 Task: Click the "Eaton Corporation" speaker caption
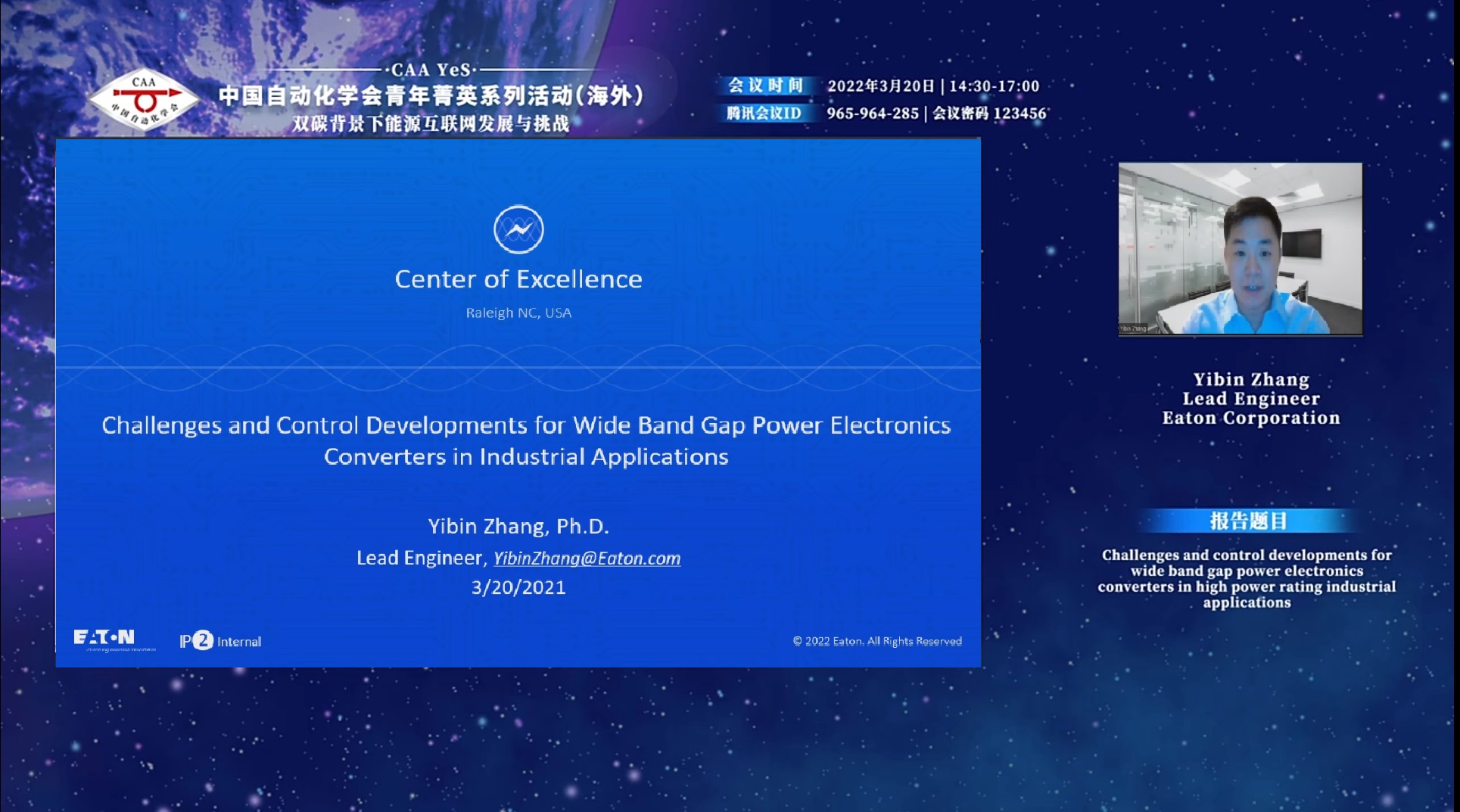1250,418
